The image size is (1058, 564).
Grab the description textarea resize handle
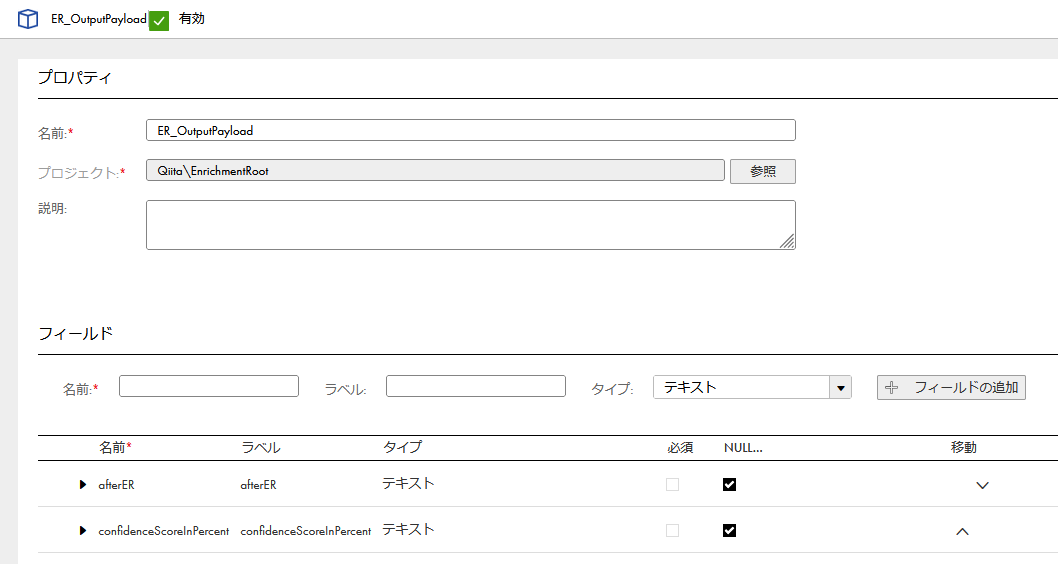(787, 241)
